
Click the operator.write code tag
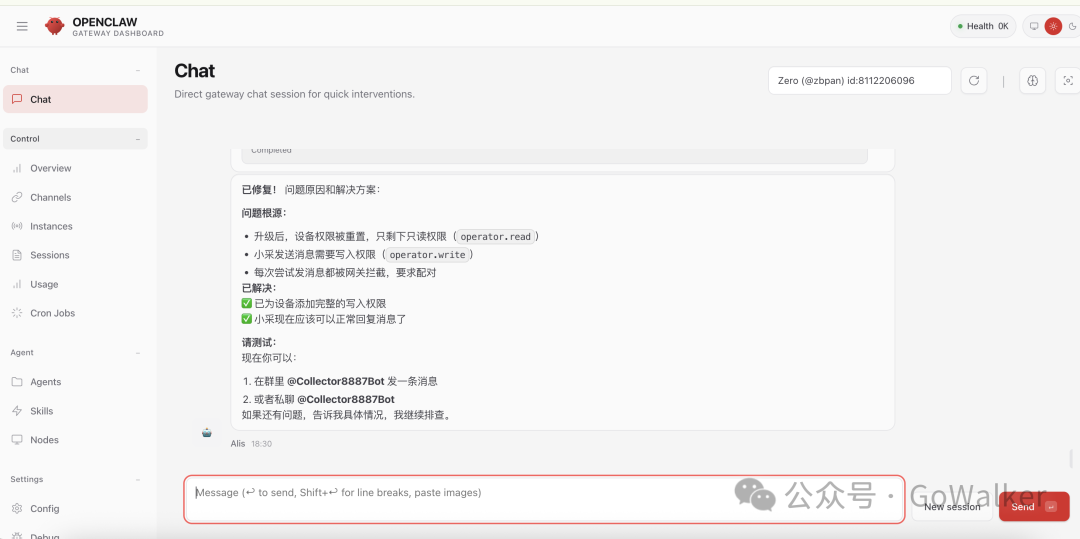(x=428, y=255)
